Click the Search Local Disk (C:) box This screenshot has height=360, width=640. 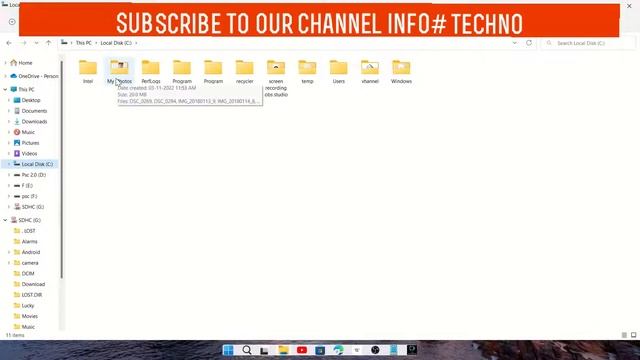pyautogui.click(x=588, y=43)
